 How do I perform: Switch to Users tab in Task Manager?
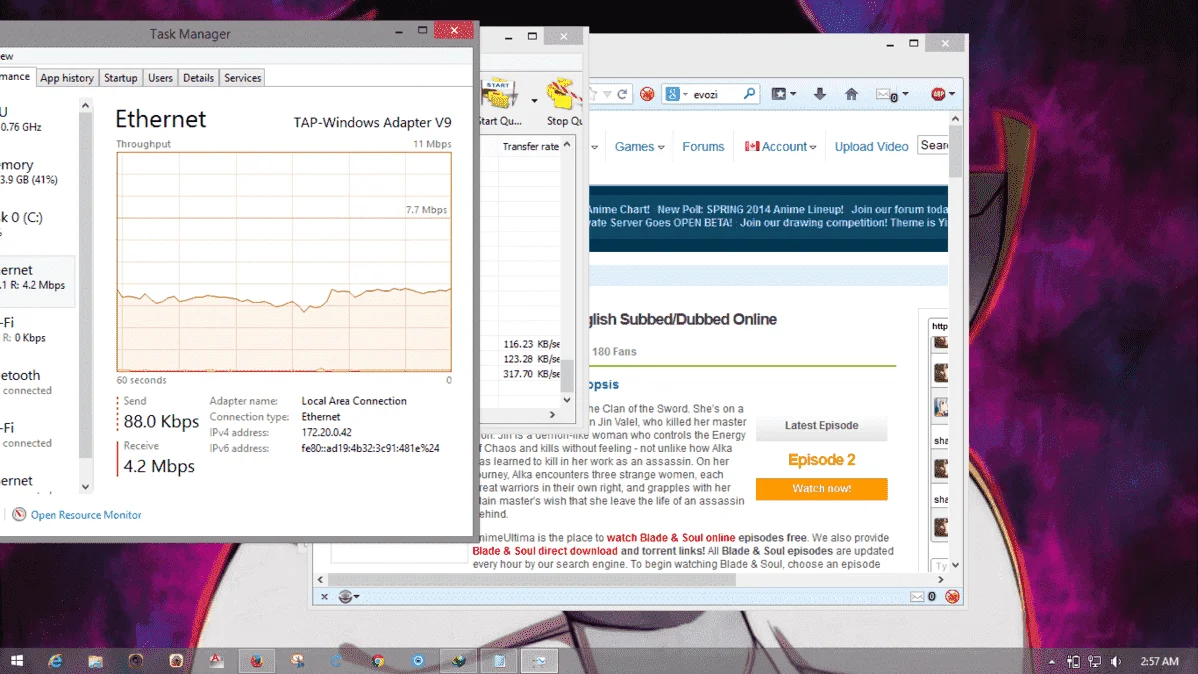coord(160,78)
